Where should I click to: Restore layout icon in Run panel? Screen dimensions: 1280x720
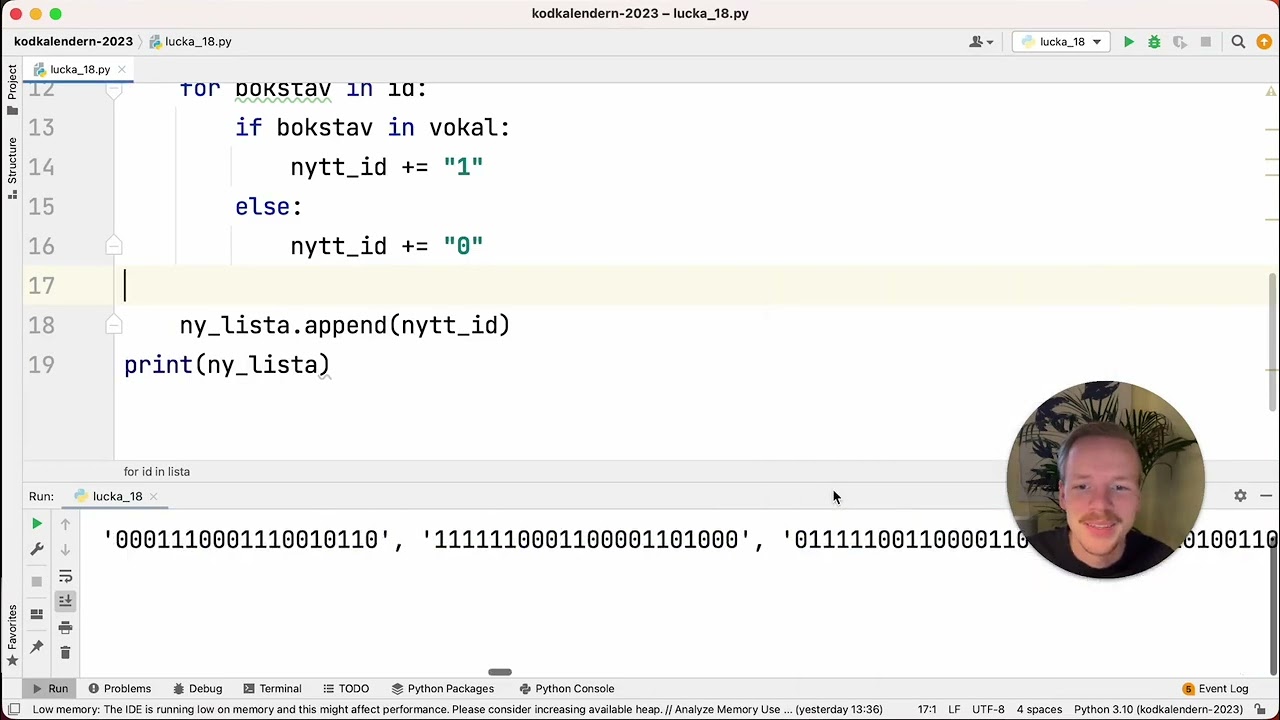pyautogui.click(x=37, y=614)
